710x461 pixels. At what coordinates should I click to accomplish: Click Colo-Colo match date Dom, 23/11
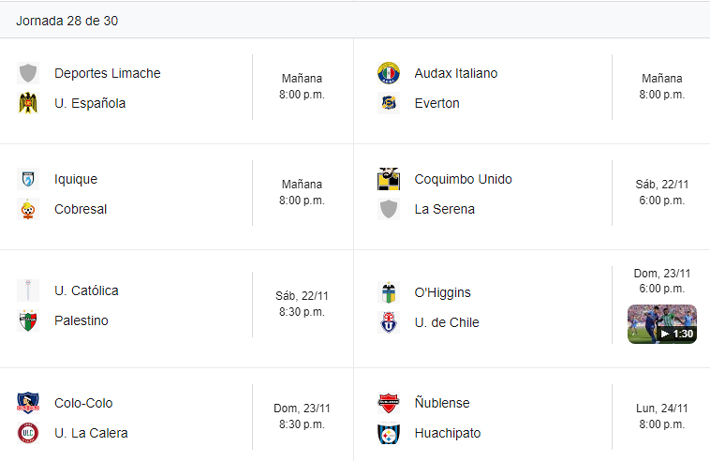[x=302, y=408]
